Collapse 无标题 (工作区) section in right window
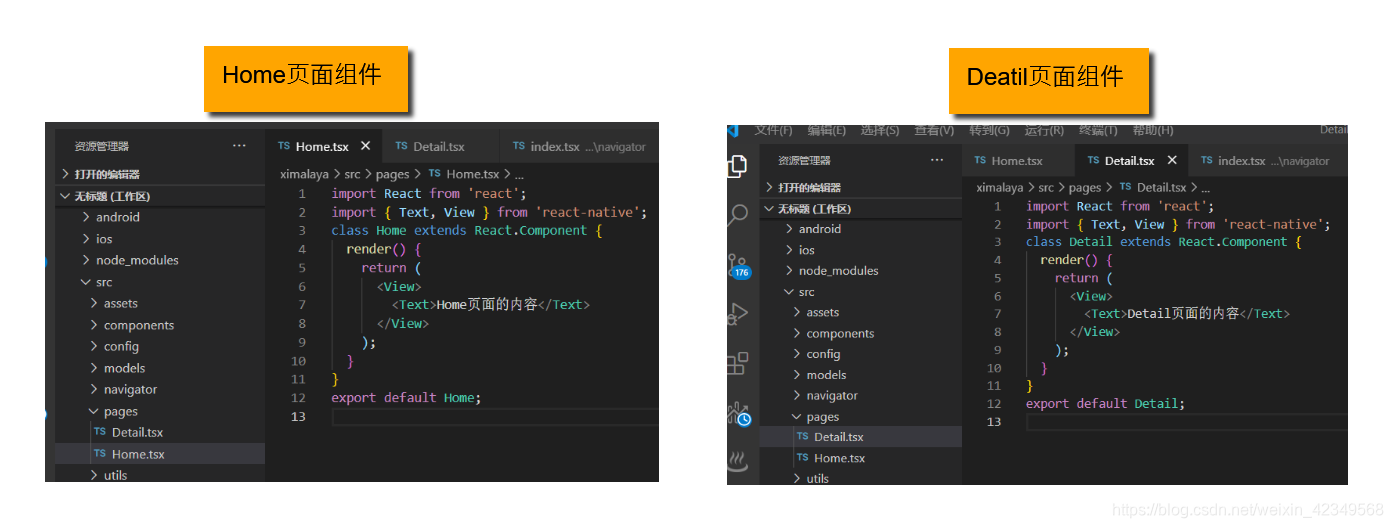This screenshot has height=528, width=1393. click(x=861, y=208)
